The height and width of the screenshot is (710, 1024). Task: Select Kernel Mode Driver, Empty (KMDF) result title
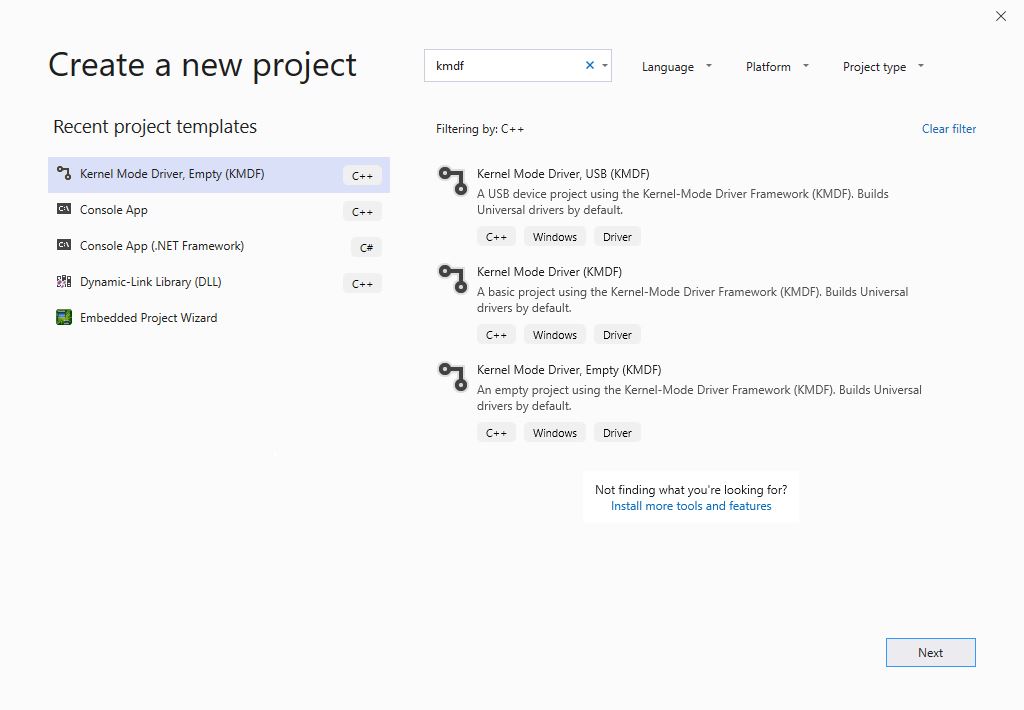click(569, 370)
